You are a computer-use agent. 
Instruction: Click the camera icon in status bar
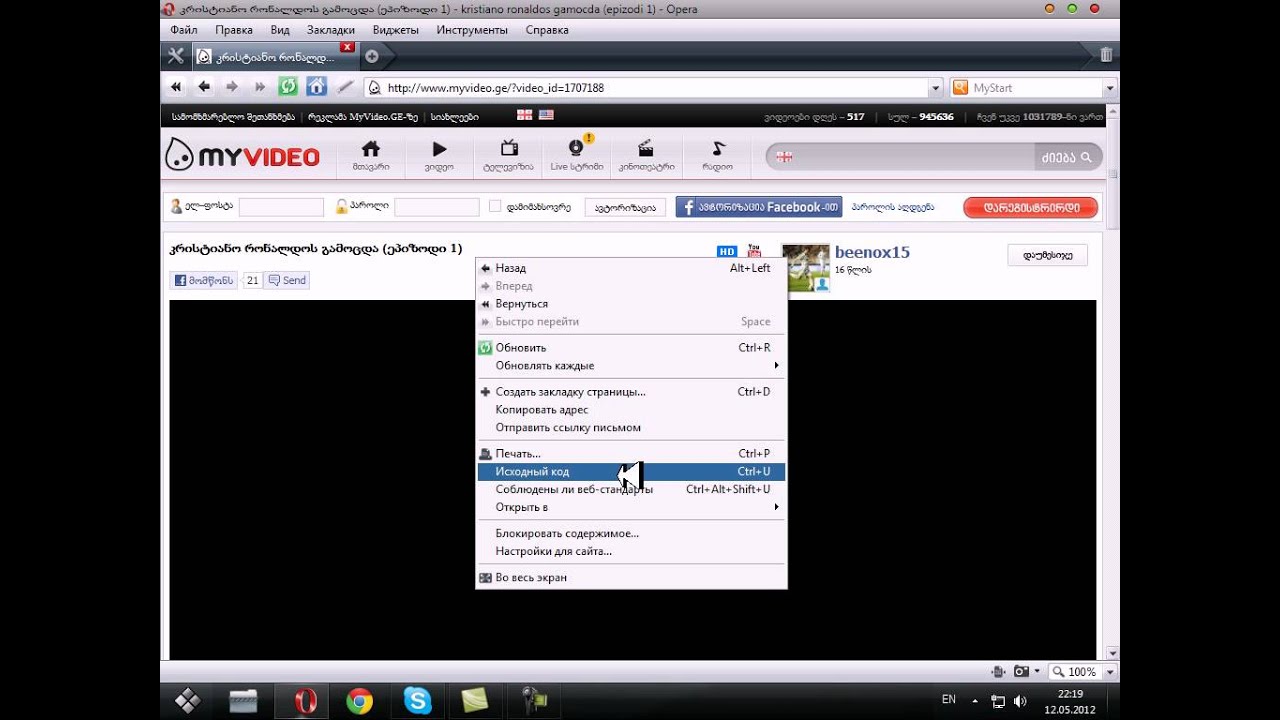(1021, 672)
